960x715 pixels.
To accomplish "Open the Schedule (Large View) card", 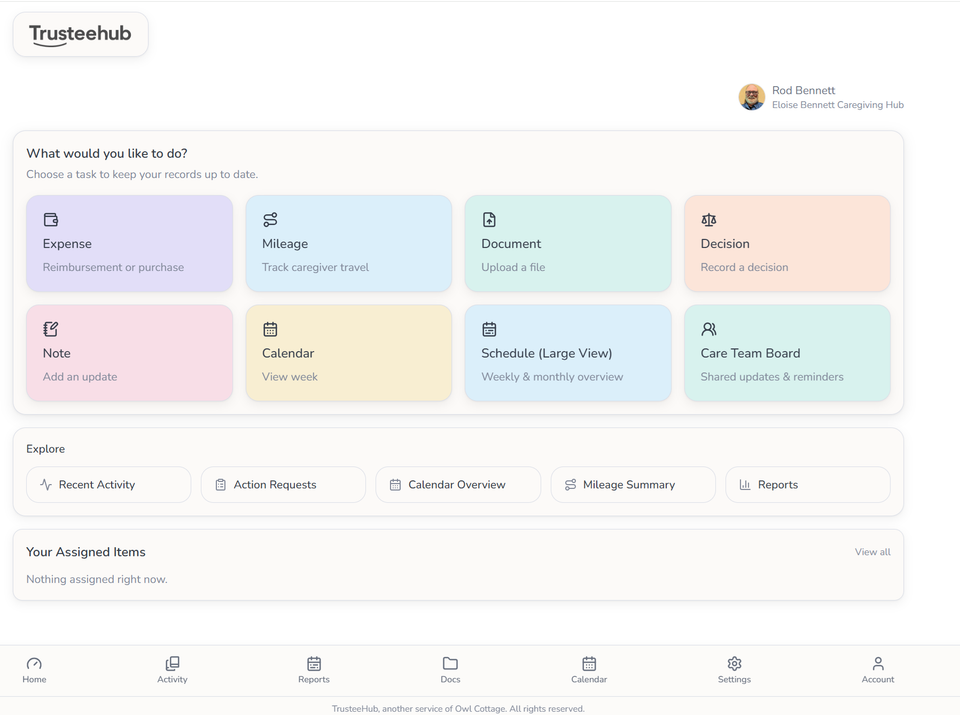I will [x=567, y=352].
